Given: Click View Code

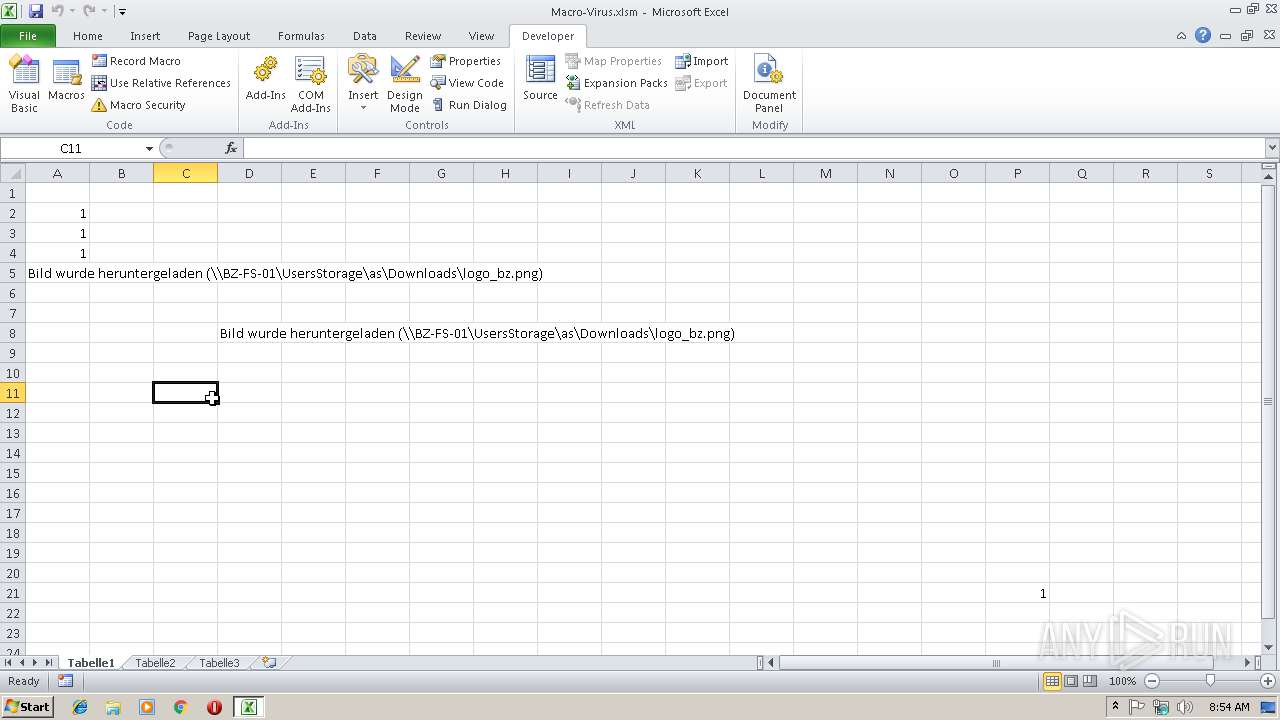Looking at the screenshot, I should tap(467, 83).
